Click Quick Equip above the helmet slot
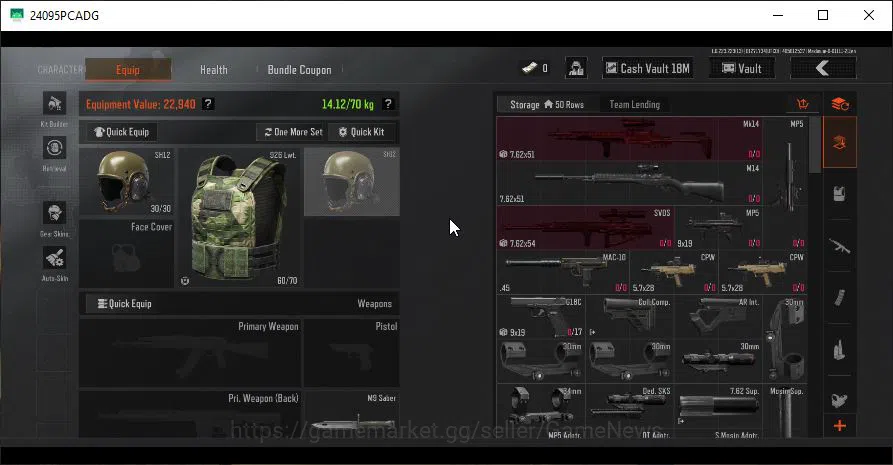This screenshot has width=893, height=465. coord(122,132)
